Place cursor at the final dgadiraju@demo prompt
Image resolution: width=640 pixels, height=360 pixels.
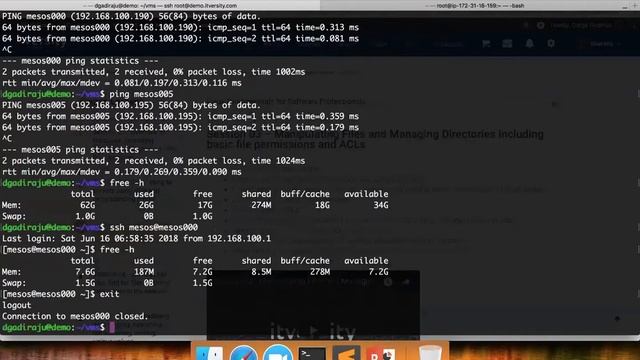coord(112,327)
